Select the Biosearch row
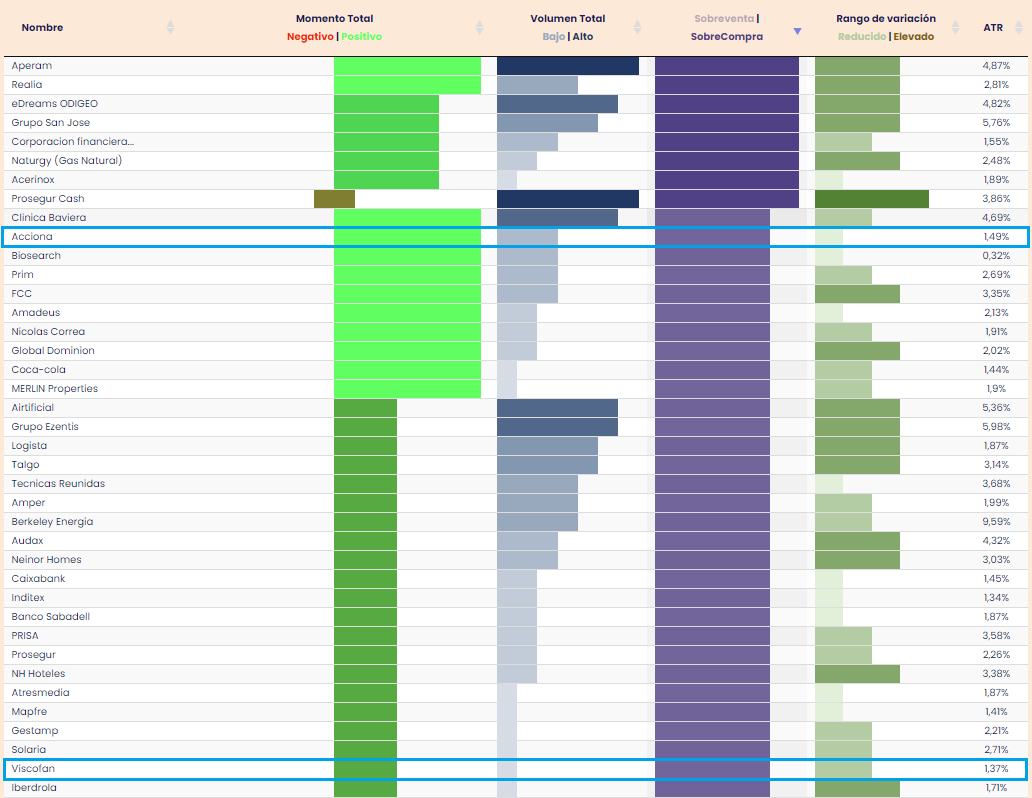 point(36,256)
